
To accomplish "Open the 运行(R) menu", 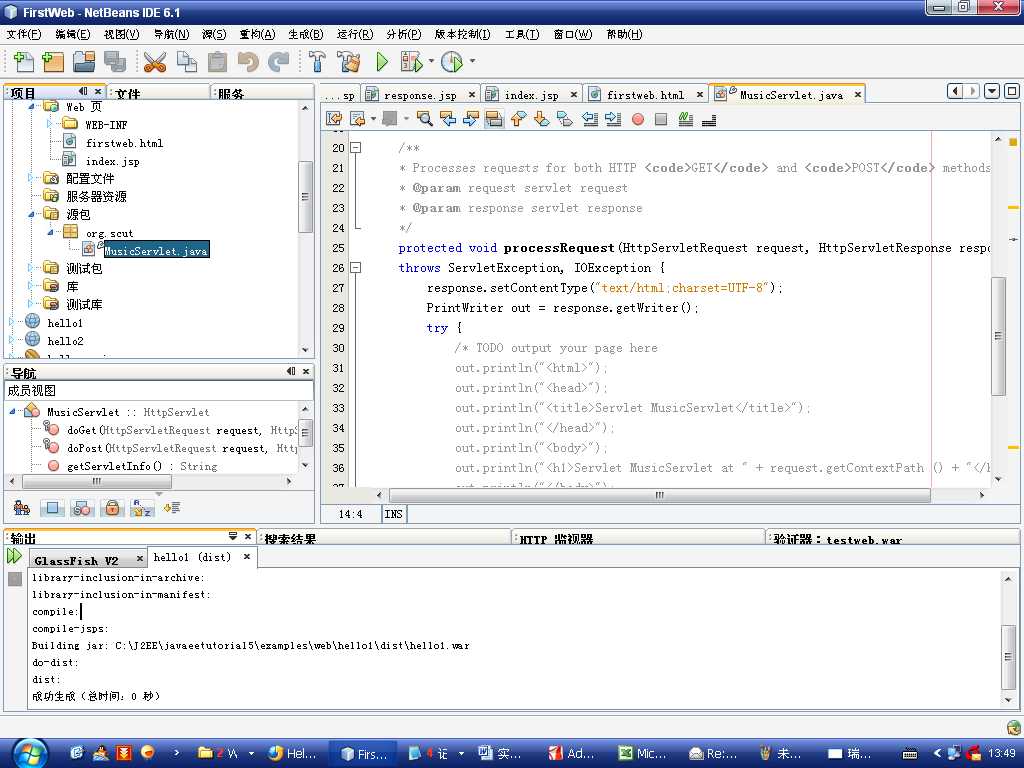I will click(x=355, y=34).
